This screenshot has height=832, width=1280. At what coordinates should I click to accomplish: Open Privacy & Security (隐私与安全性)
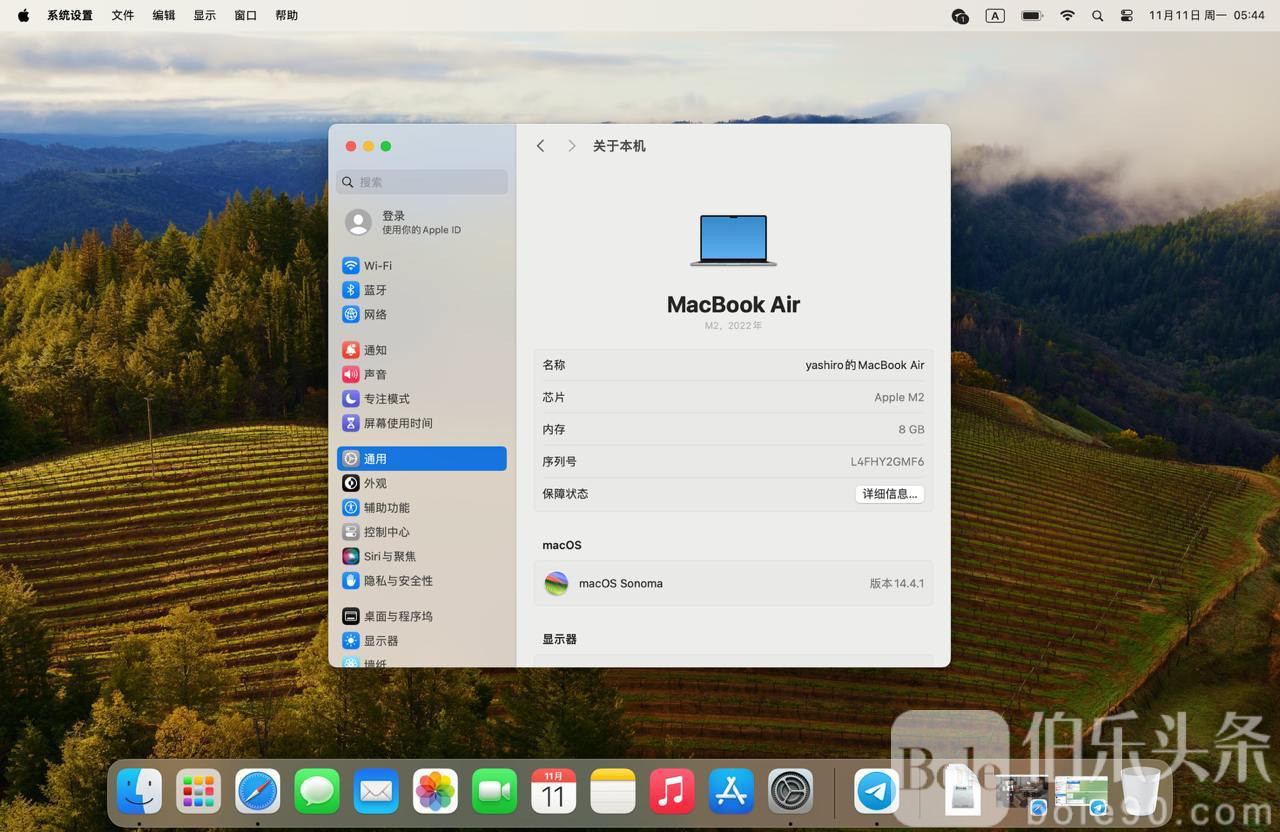[x=397, y=581]
